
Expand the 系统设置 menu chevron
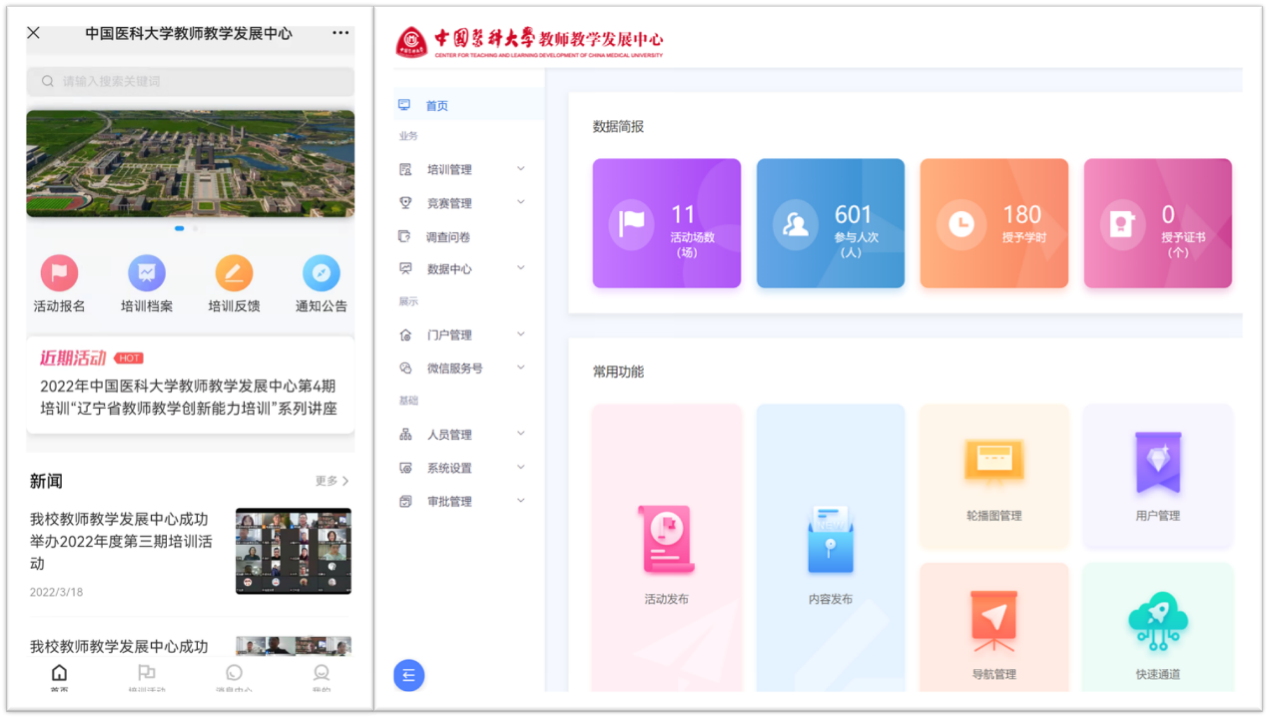coord(521,467)
